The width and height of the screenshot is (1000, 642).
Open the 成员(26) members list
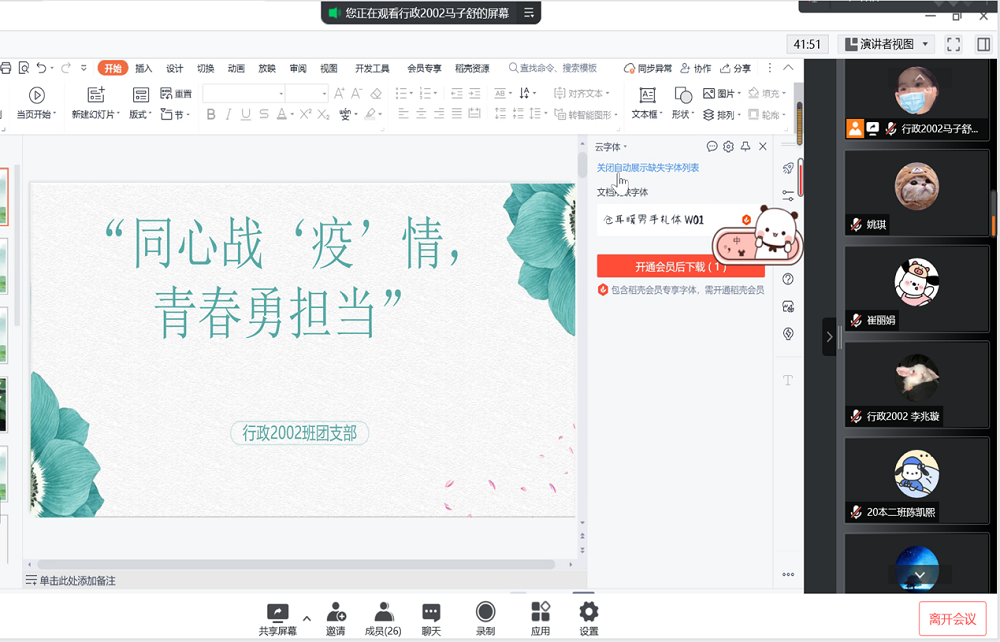click(383, 612)
